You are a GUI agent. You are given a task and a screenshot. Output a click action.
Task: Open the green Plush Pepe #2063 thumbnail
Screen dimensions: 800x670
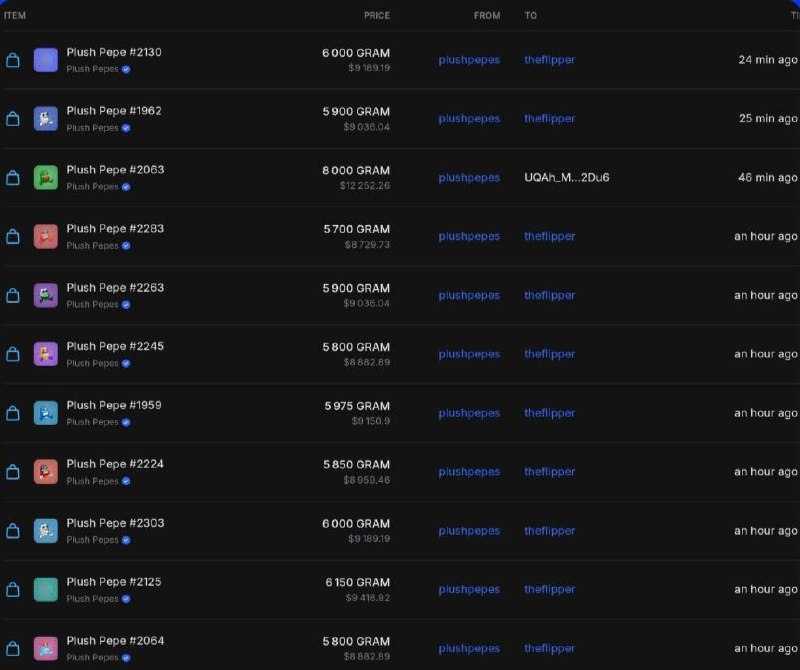(46, 178)
